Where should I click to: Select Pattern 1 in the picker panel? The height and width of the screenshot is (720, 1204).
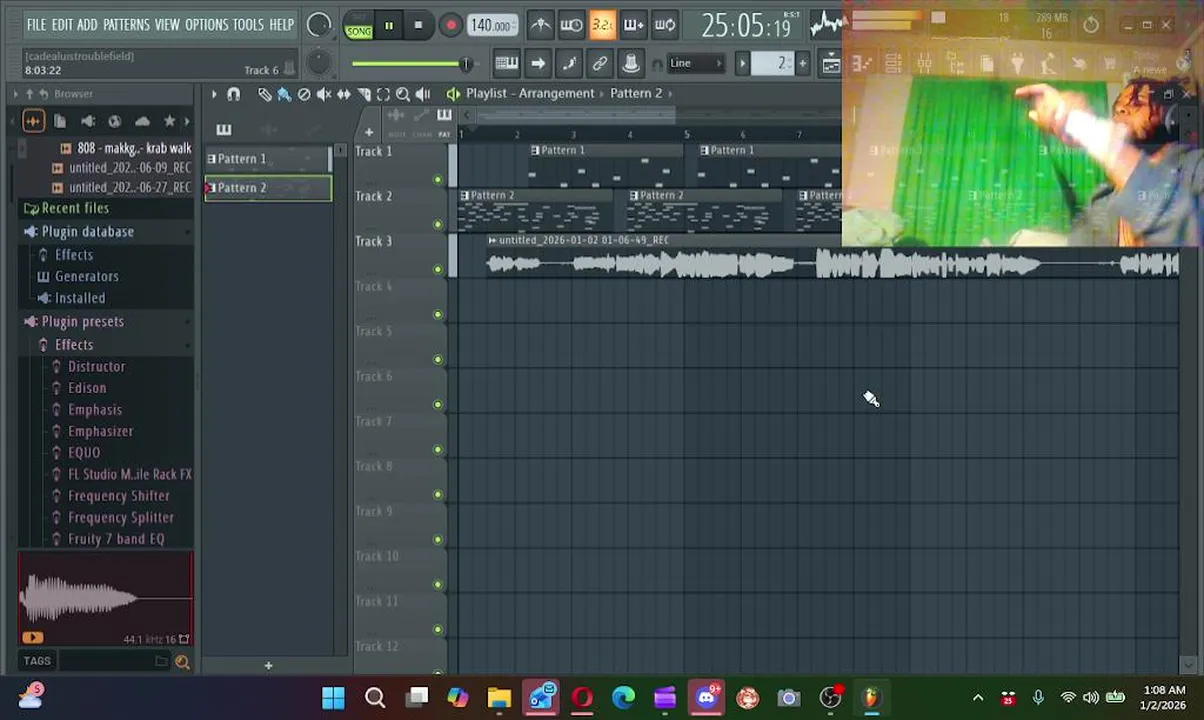[x=267, y=159]
